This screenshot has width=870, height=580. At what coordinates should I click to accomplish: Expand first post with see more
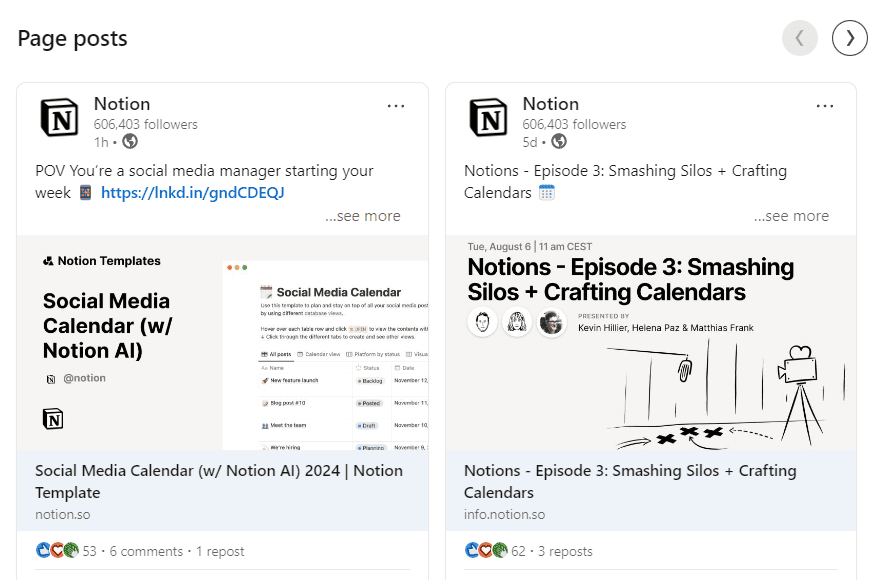click(362, 216)
